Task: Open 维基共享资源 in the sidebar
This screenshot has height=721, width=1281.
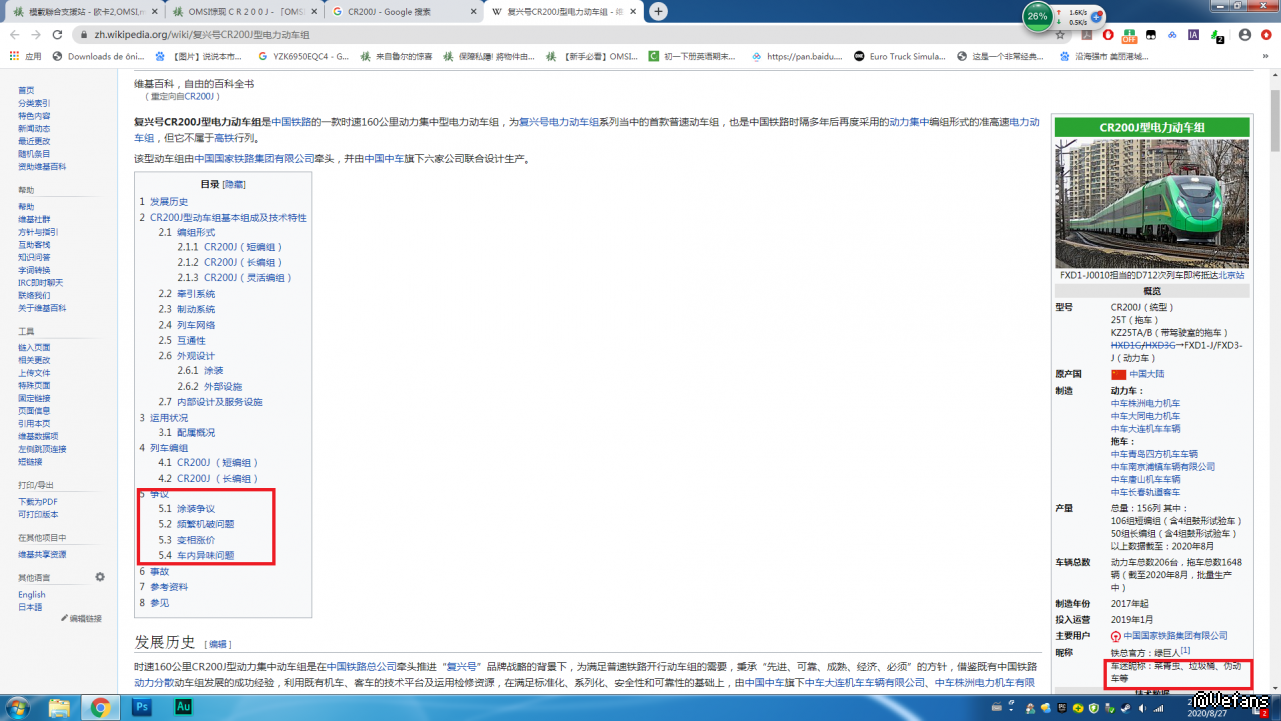Action: [x=42, y=554]
